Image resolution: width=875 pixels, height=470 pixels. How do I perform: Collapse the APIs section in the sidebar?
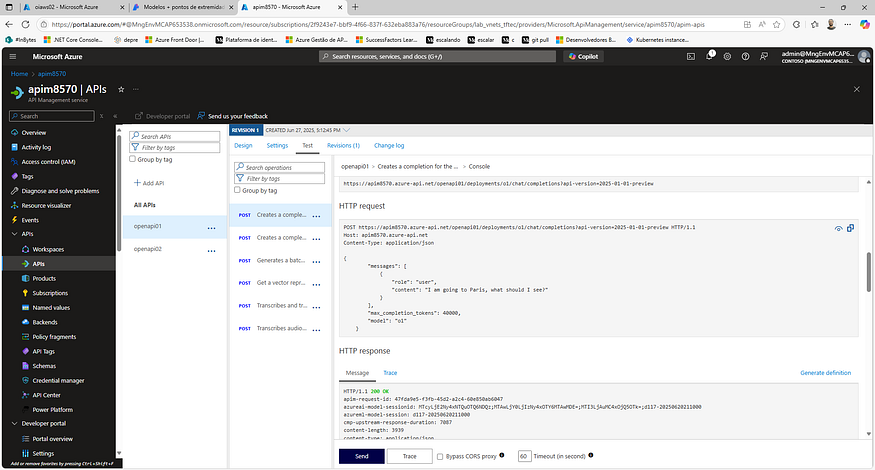point(15,234)
